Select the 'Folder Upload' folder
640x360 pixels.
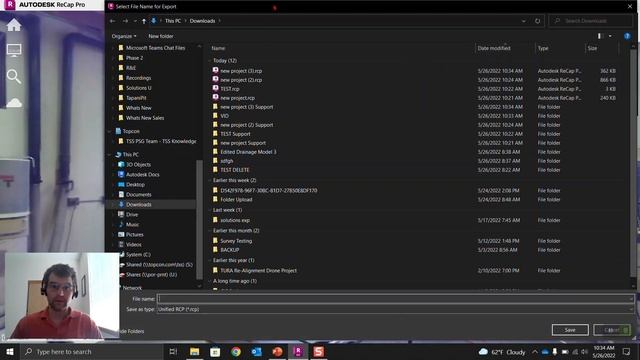tap(236, 200)
